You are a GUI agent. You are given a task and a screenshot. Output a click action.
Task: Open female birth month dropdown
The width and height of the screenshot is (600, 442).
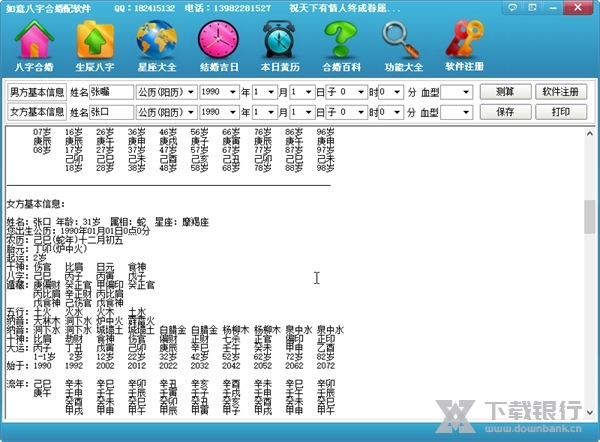(265, 112)
